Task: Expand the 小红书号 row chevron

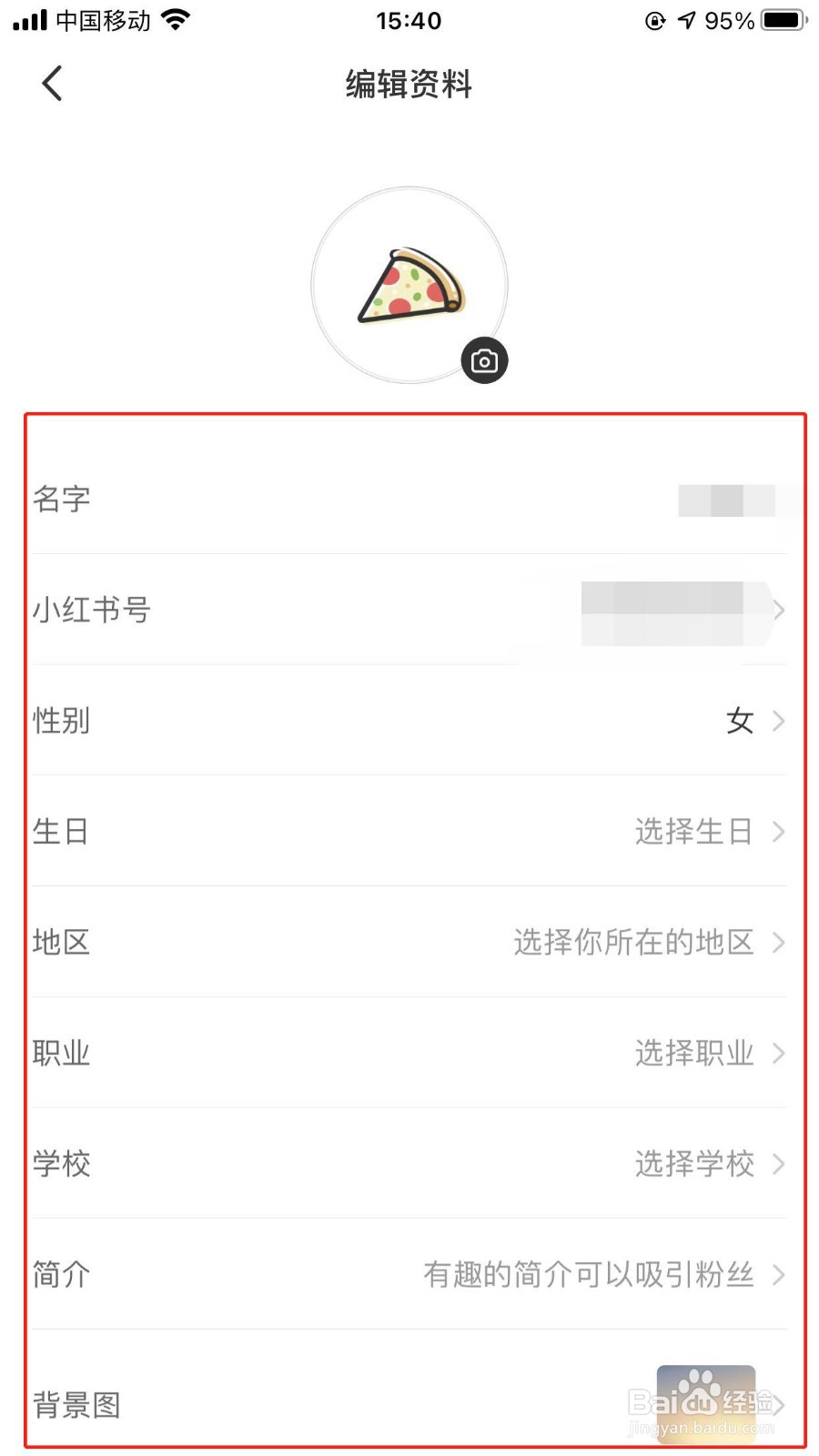Action: coord(778,610)
